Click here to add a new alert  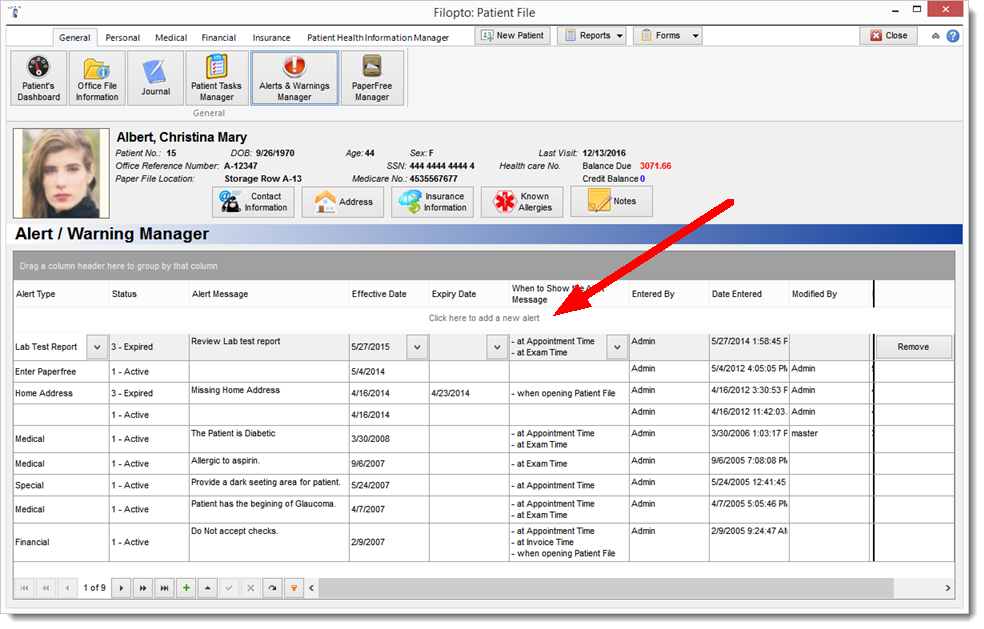pyautogui.click(x=484, y=318)
